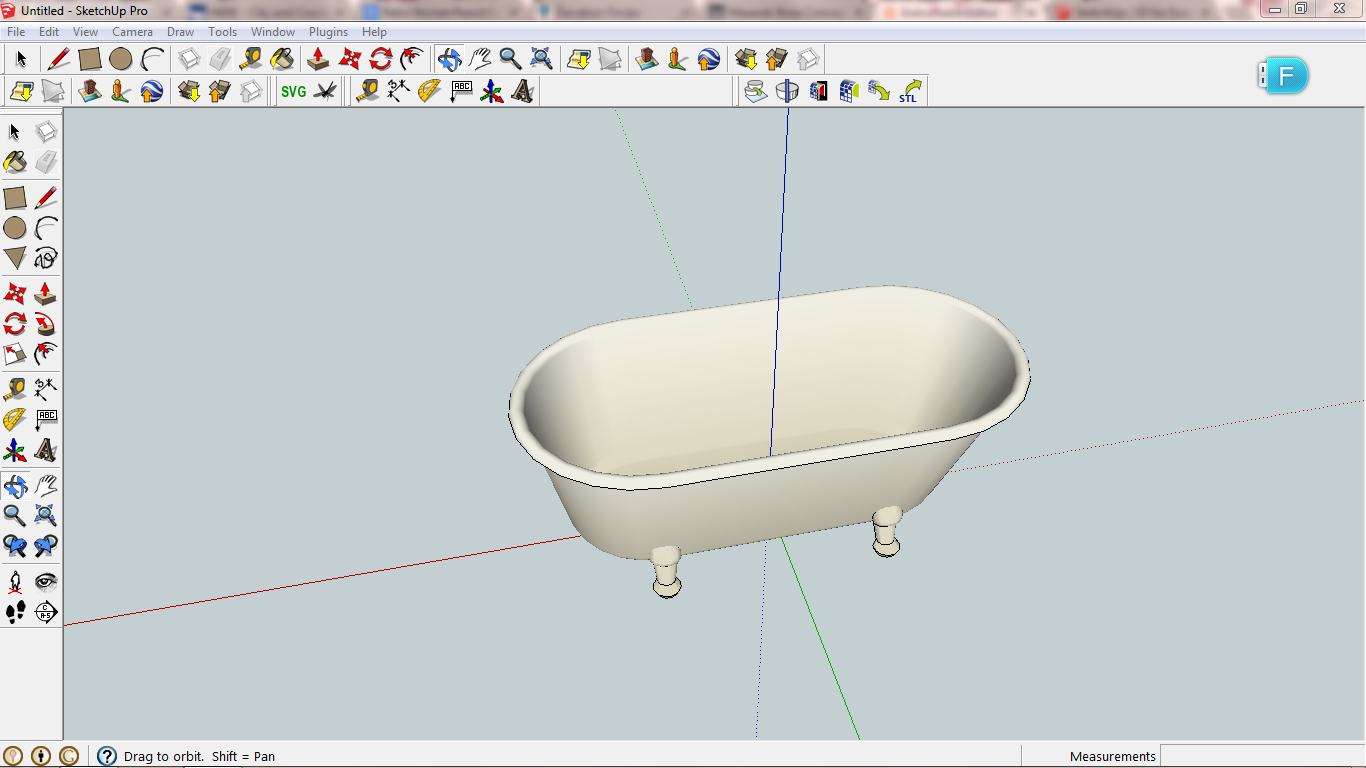
Task: Go to the Next camera view
Action: pyautogui.click(x=46, y=546)
